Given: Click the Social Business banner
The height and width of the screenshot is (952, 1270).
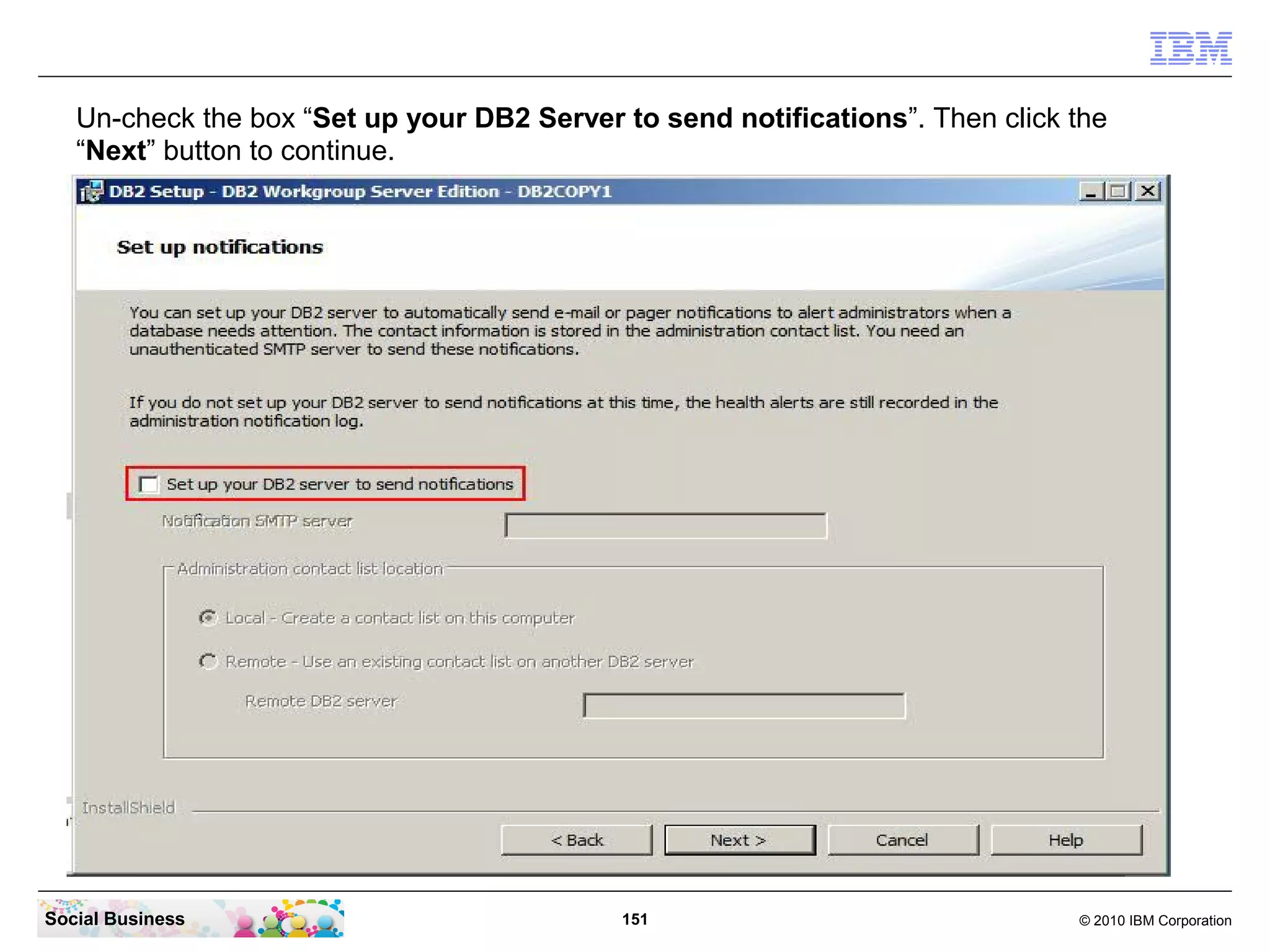Looking at the screenshot, I should click(x=190, y=918).
